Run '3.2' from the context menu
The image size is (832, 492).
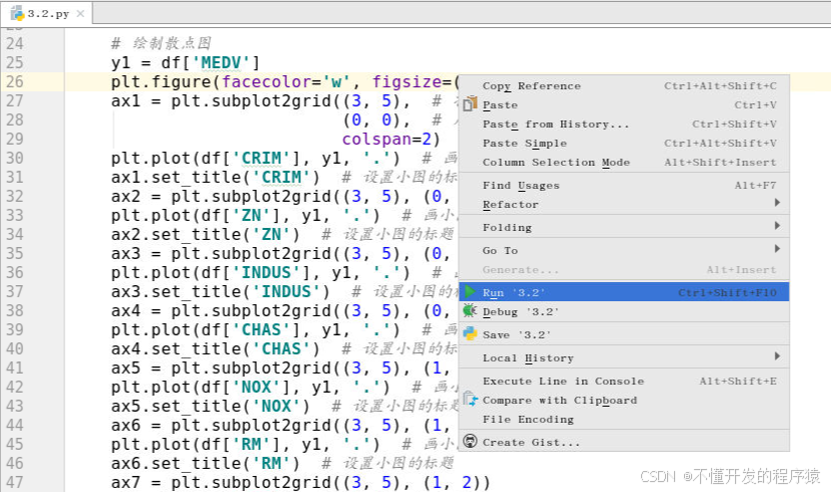click(623, 292)
